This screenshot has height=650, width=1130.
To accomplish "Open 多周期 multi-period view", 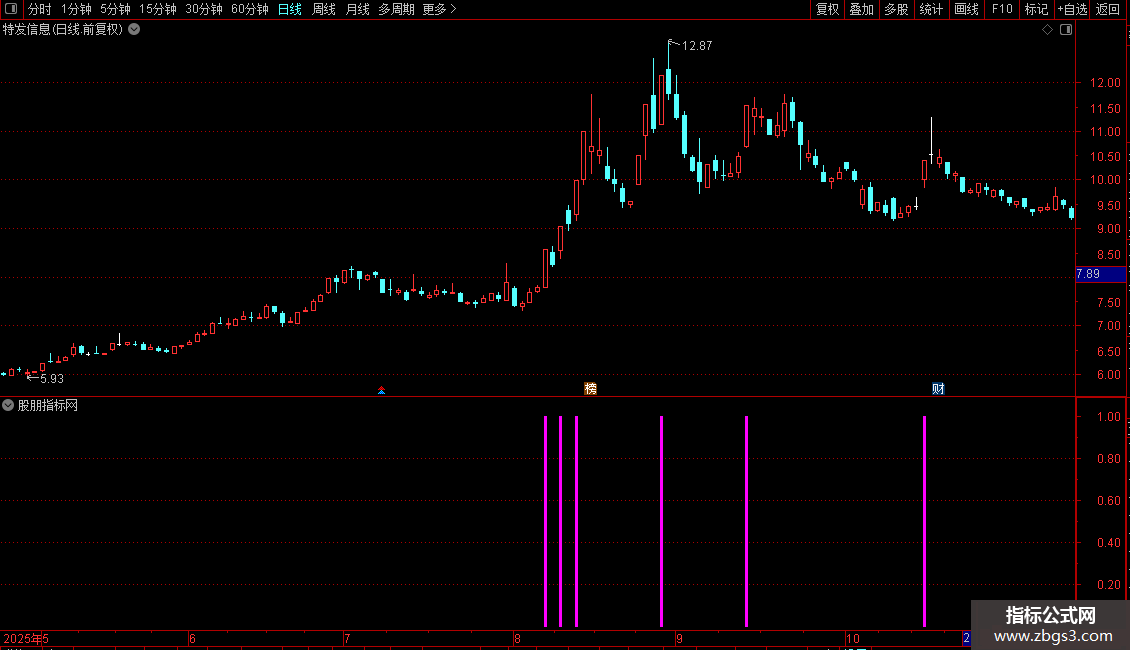I will pyautogui.click(x=396, y=9).
